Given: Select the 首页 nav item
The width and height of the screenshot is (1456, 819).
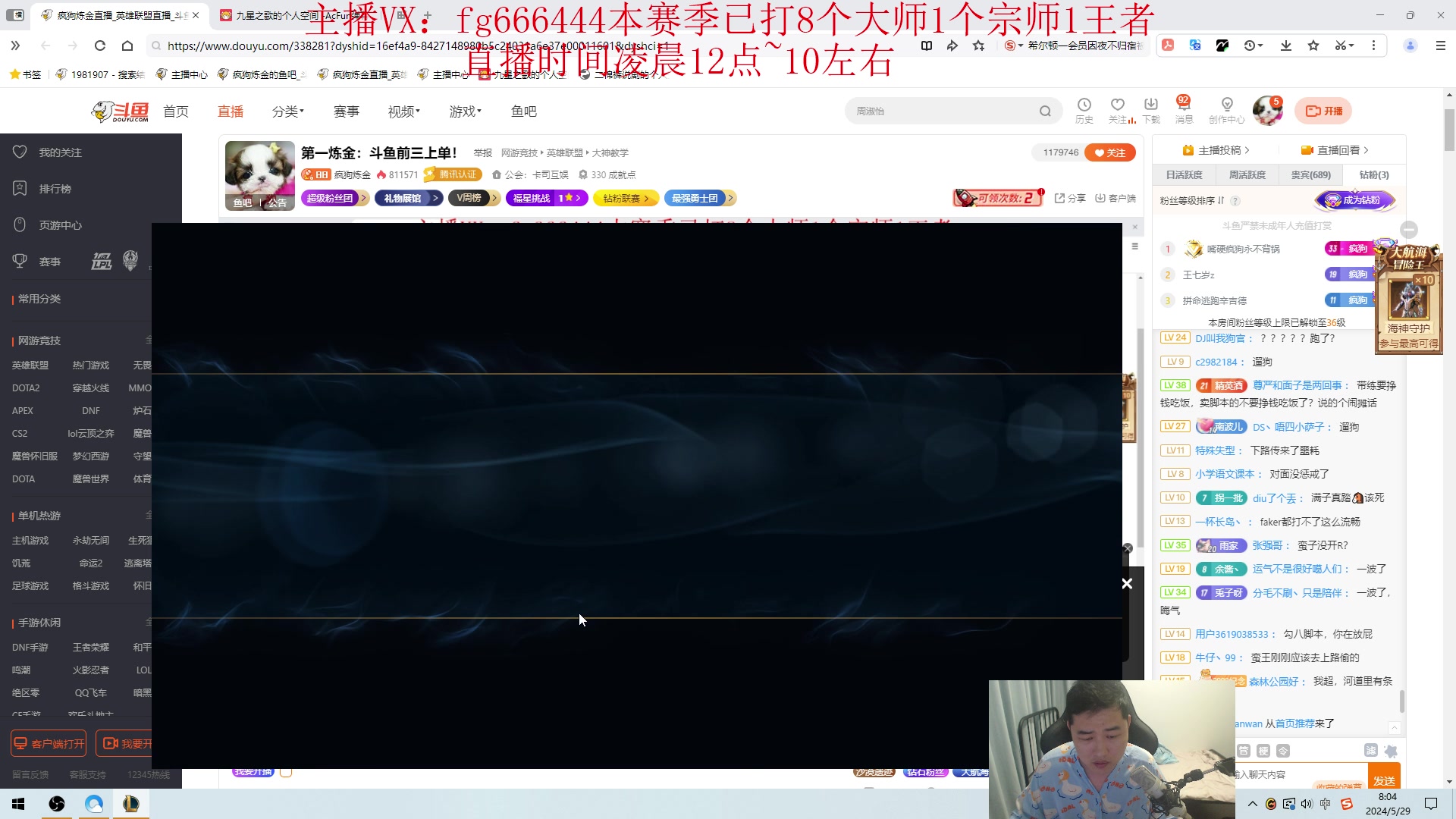Looking at the screenshot, I should click(176, 111).
